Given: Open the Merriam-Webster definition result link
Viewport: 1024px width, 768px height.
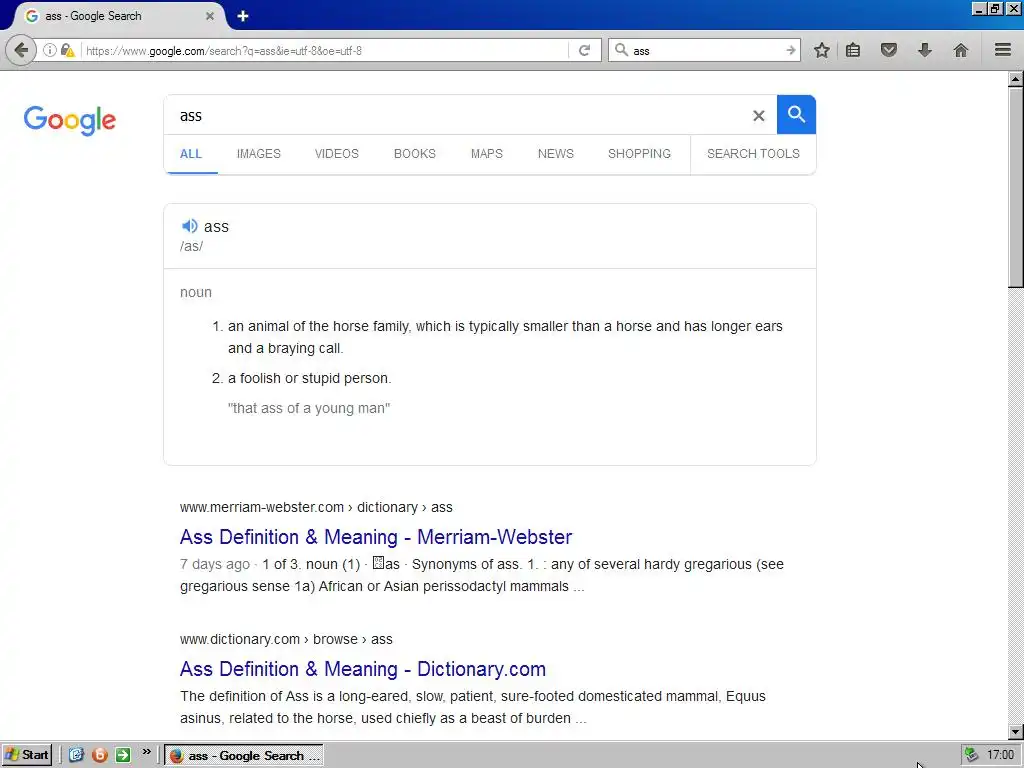Looking at the screenshot, I should click(376, 537).
